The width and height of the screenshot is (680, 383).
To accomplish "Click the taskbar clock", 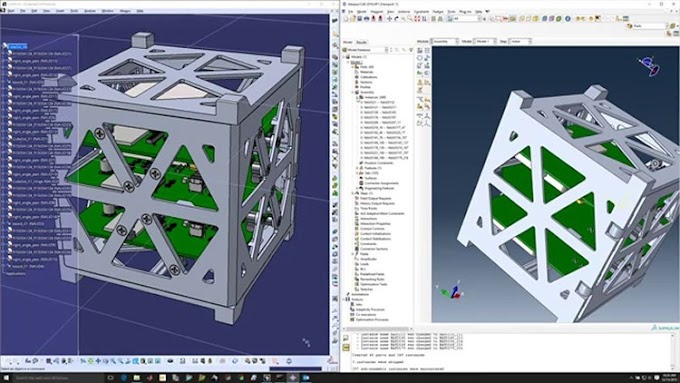I will [670, 378].
